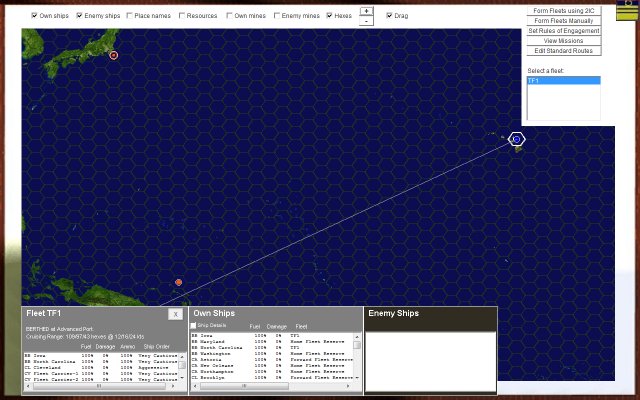Click Fleet TF1 horizontal scrollbar

tap(98, 386)
